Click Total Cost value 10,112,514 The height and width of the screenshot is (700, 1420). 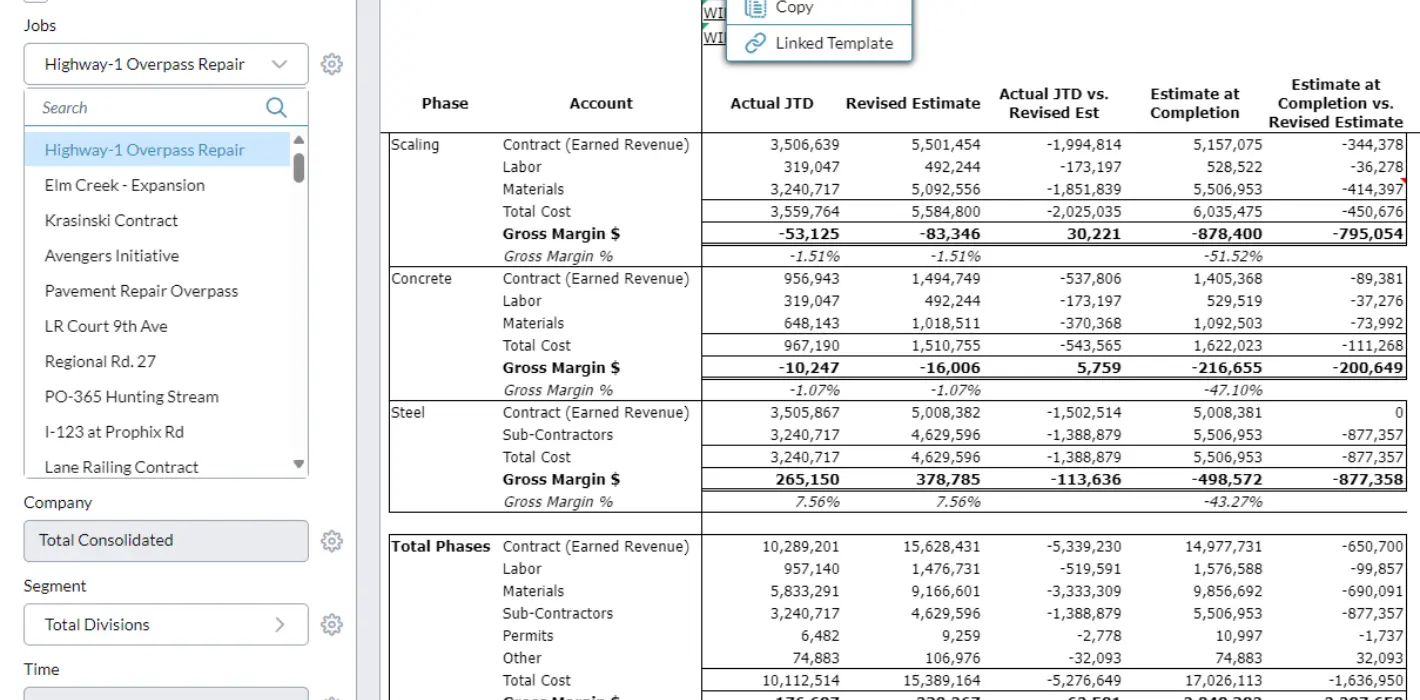pyautogui.click(x=801, y=680)
